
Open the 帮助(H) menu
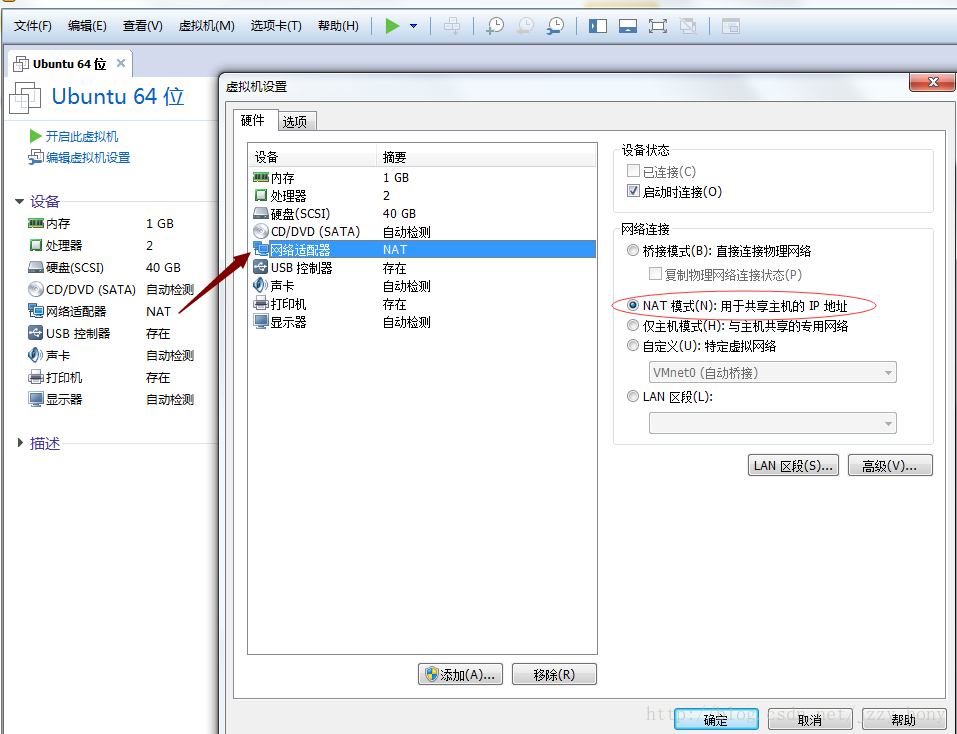(338, 26)
